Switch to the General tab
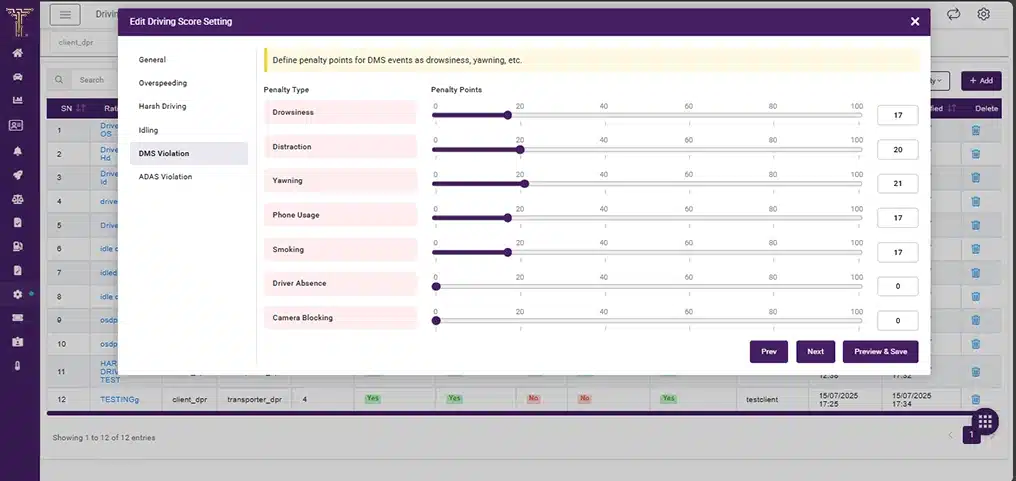Viewport: 1016px width, 481px height. click(152, 60)
